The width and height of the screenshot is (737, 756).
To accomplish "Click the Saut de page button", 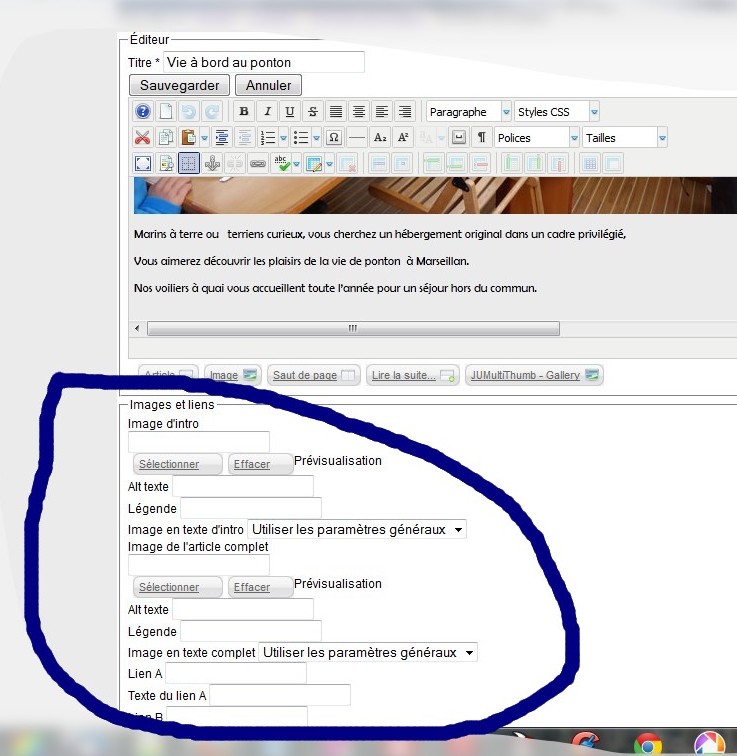I will tap(314, 375).
